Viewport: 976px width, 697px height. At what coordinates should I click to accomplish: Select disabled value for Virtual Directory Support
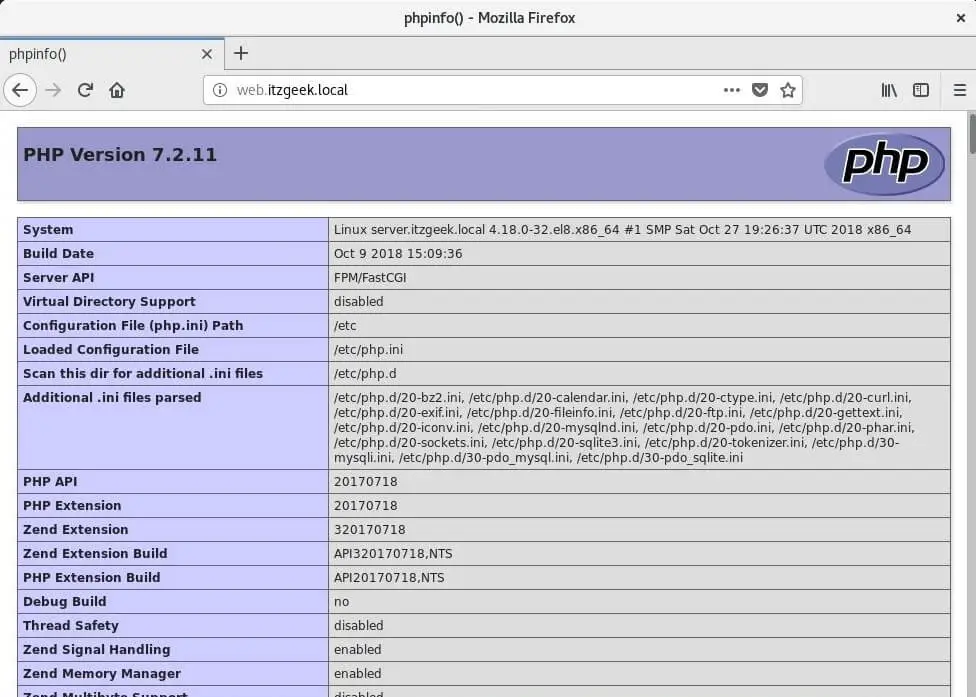click(359, 301)
